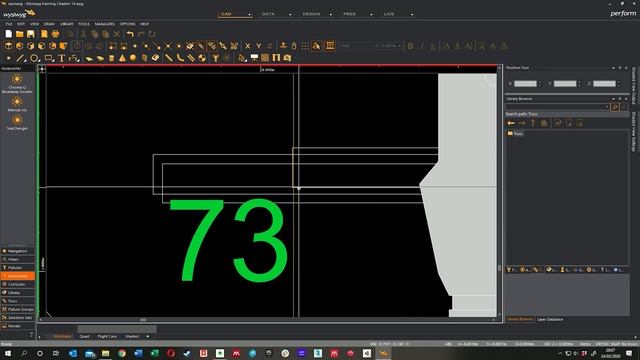Click the screen/projector icon in toolbar
The height and width of the screenshot is (360, 640).
click(254, 58)
